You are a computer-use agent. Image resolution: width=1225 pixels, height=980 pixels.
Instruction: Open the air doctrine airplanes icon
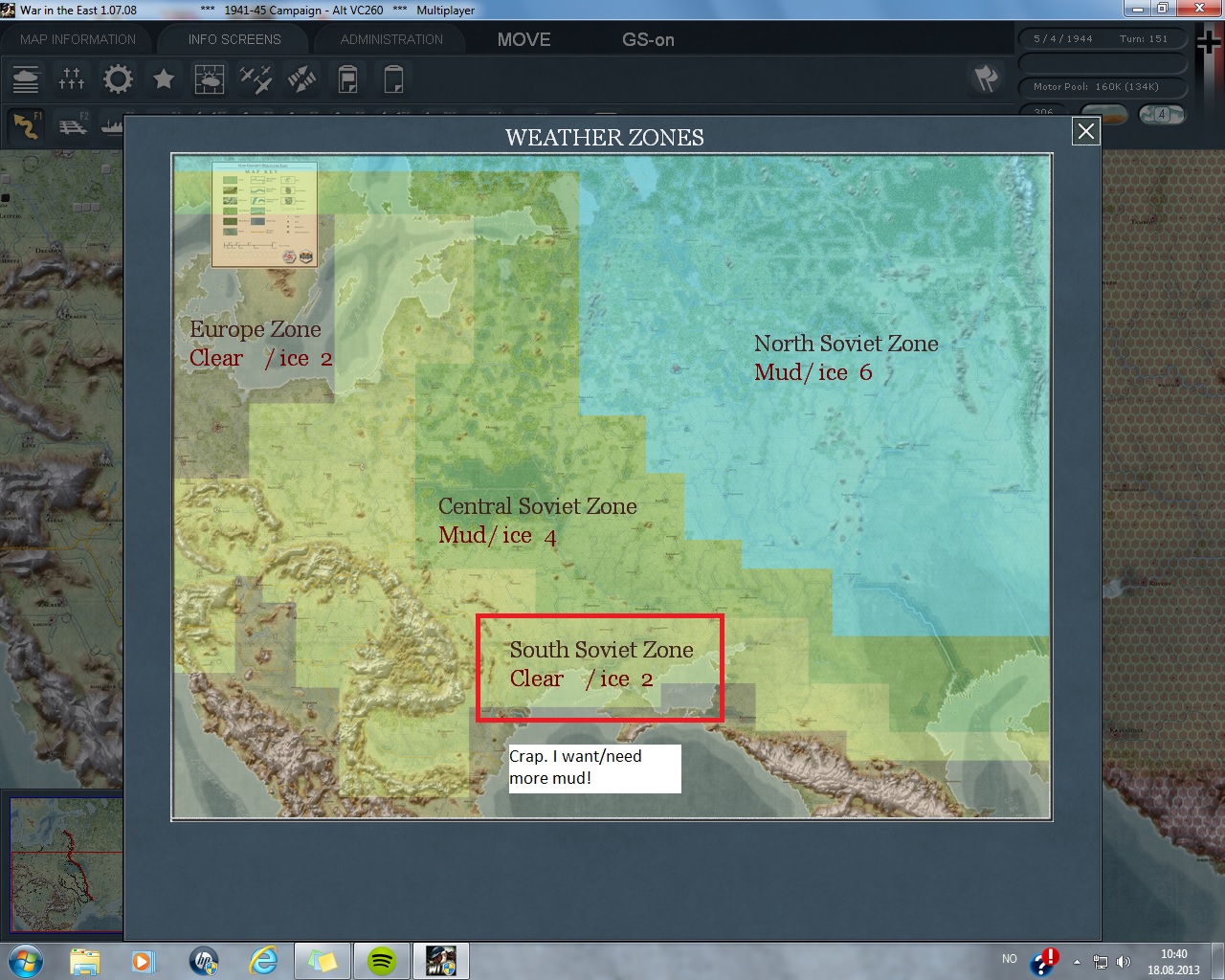tap(256, 78)
